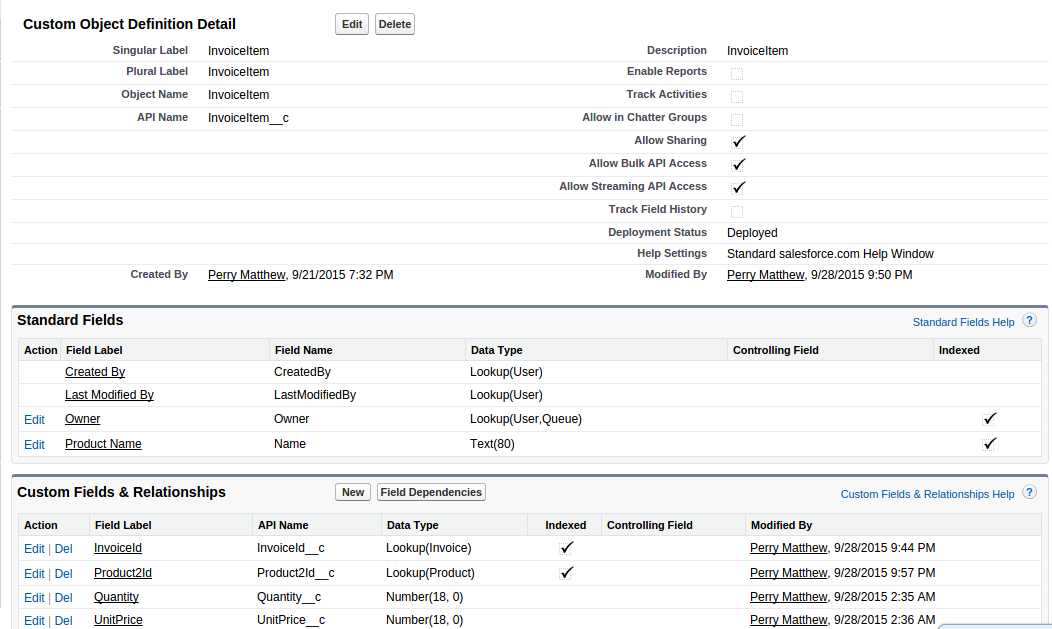Open Product2Id field label link
This screenshot has width=1052, height=629.
coord(123,573)
